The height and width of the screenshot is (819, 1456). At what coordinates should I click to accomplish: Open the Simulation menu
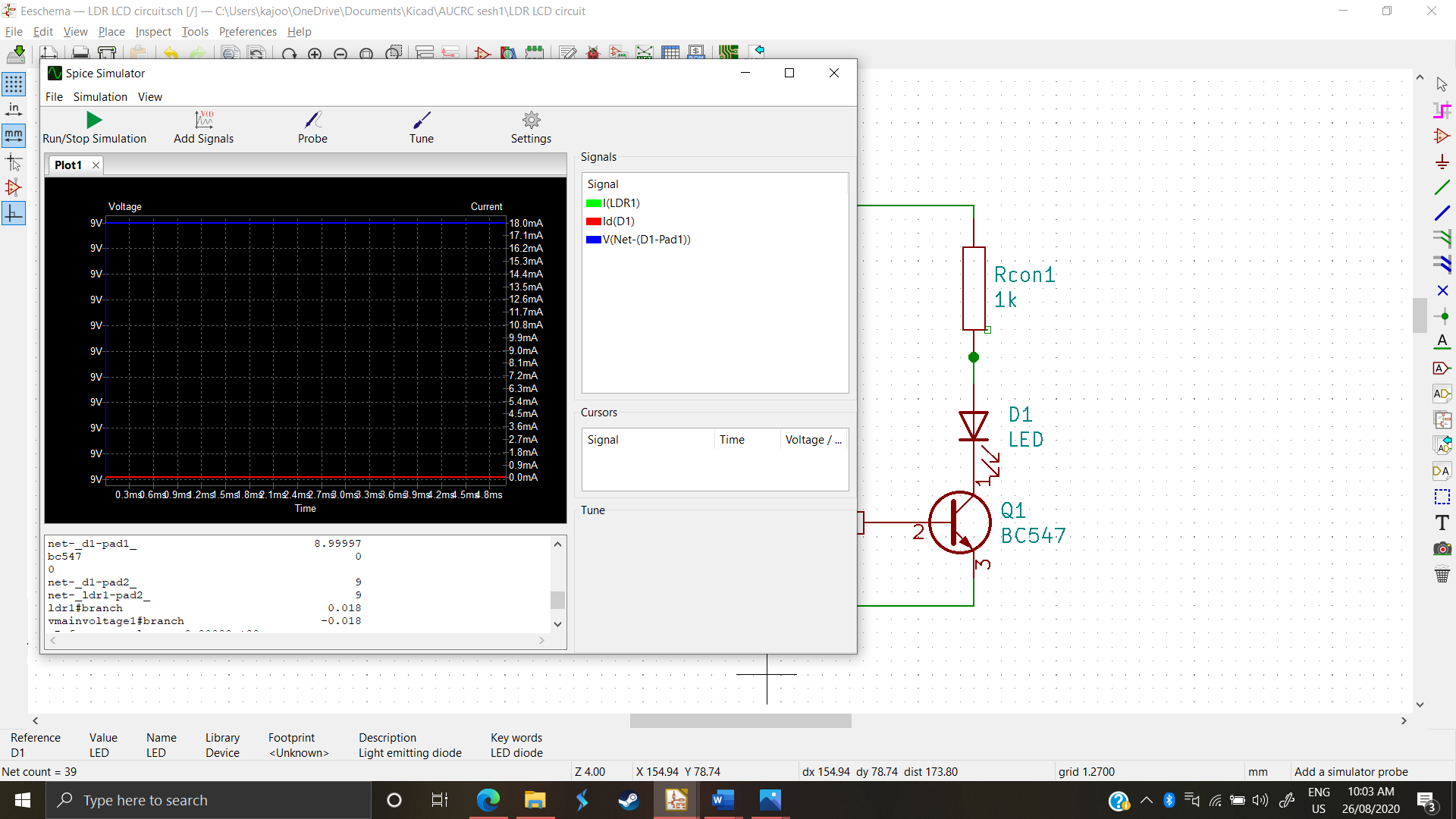99,96
